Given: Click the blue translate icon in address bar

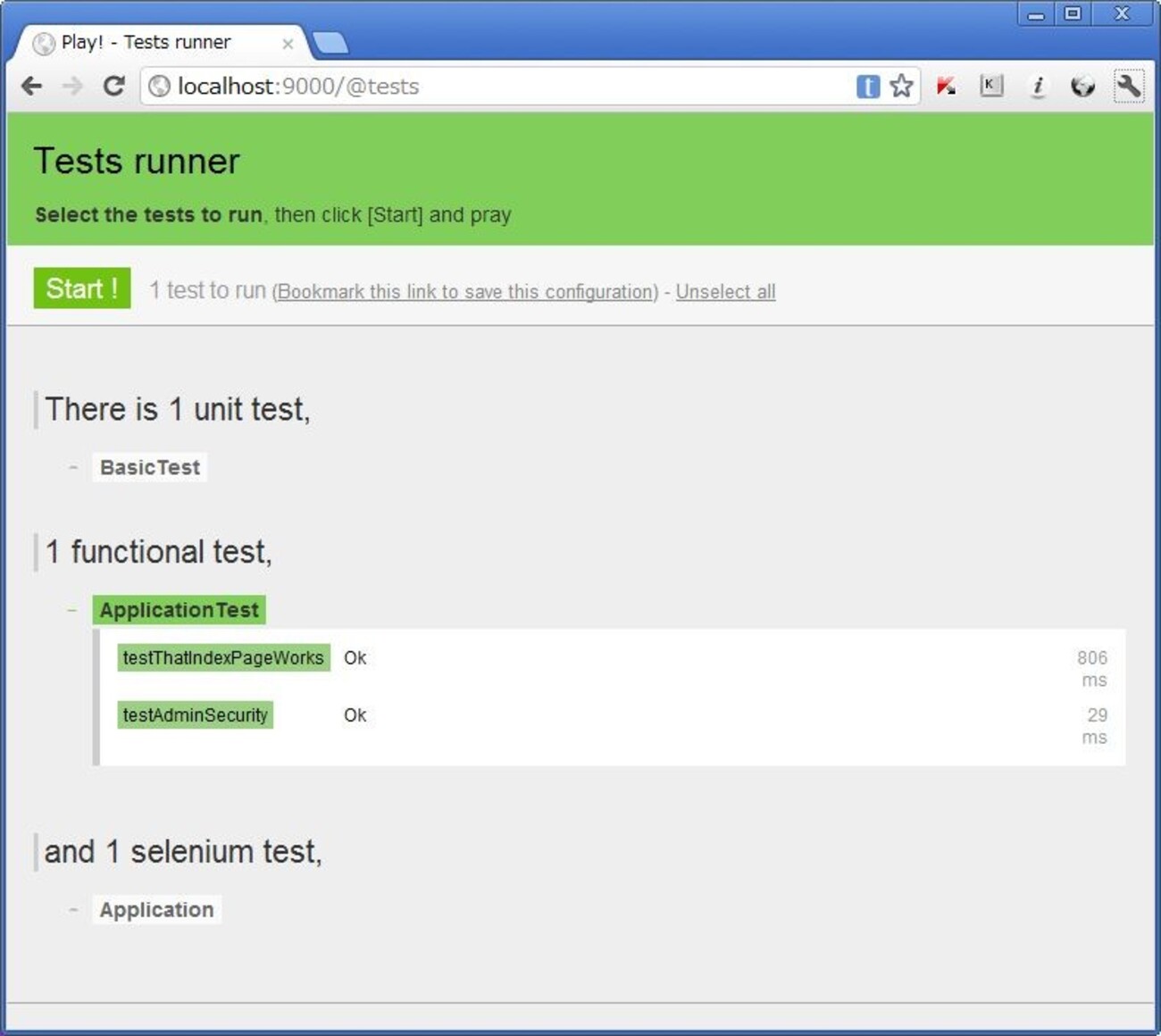Looking at the screenshot, I should click(x=867, y=86).
